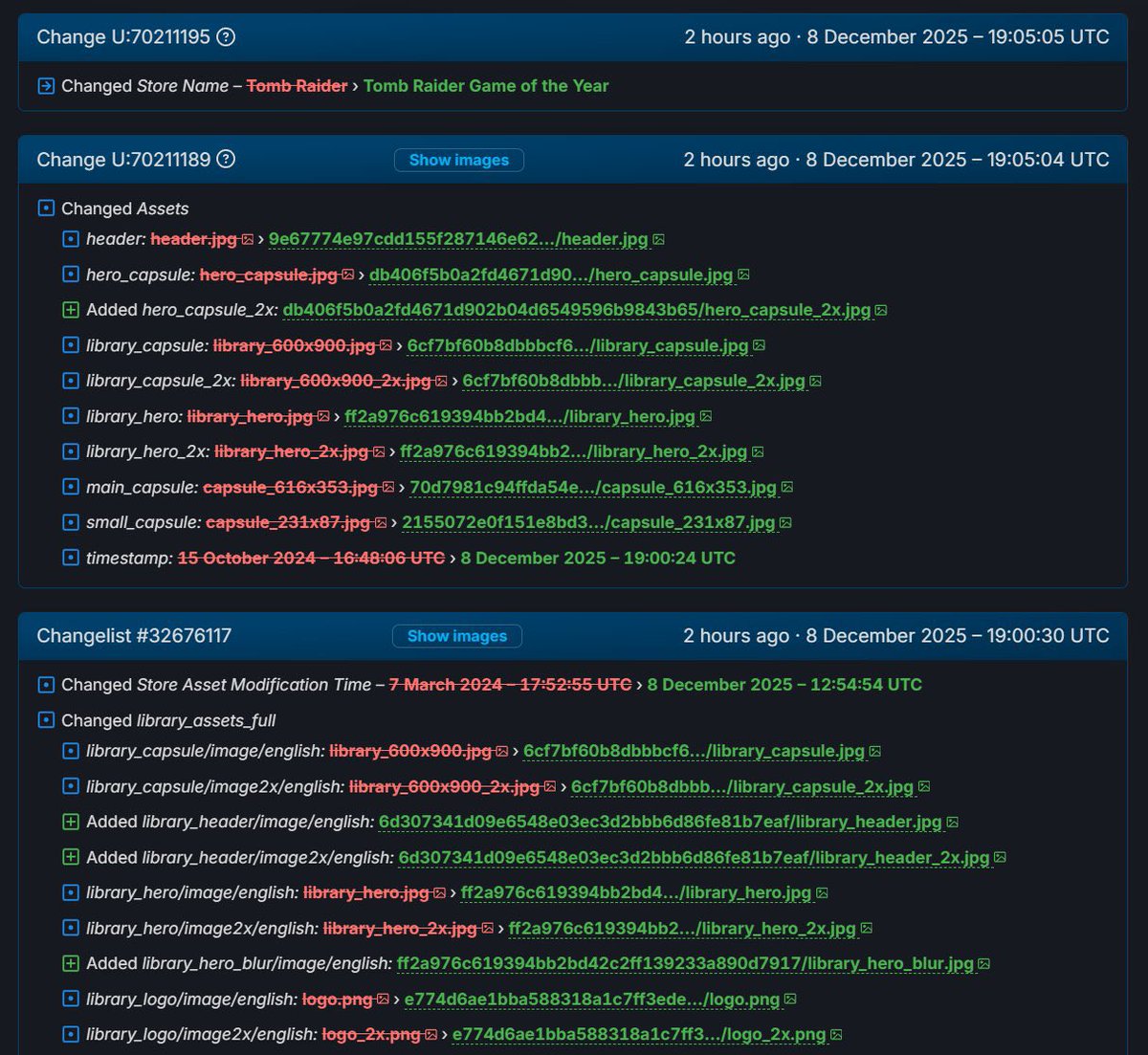The height and width of the screenshot is (1055, 1148).
Task: Click plus icon on library_hero_blur/image/english row
Action: click(x=70, y=963)
